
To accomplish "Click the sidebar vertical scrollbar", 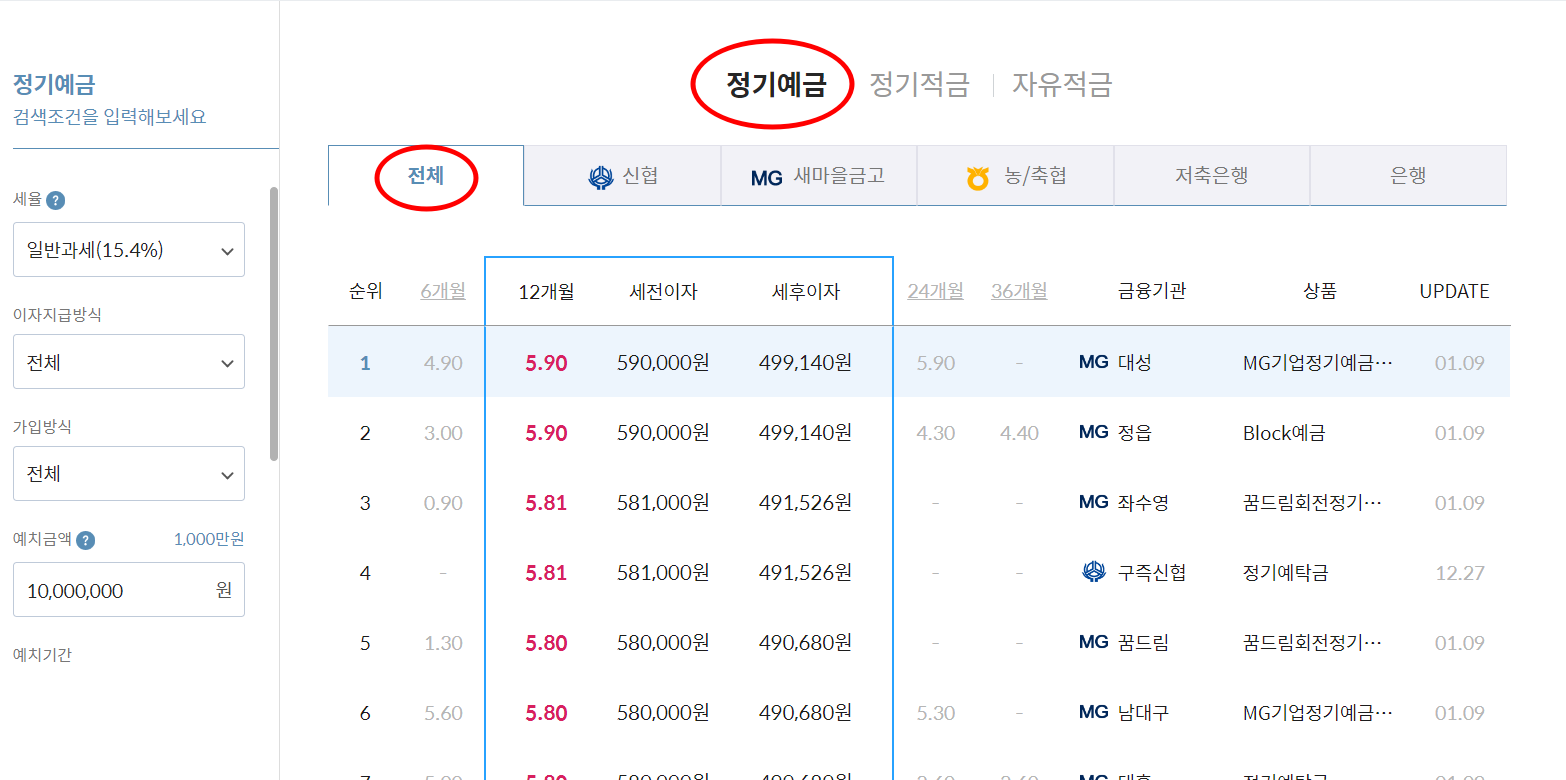I will pos(274,323).
